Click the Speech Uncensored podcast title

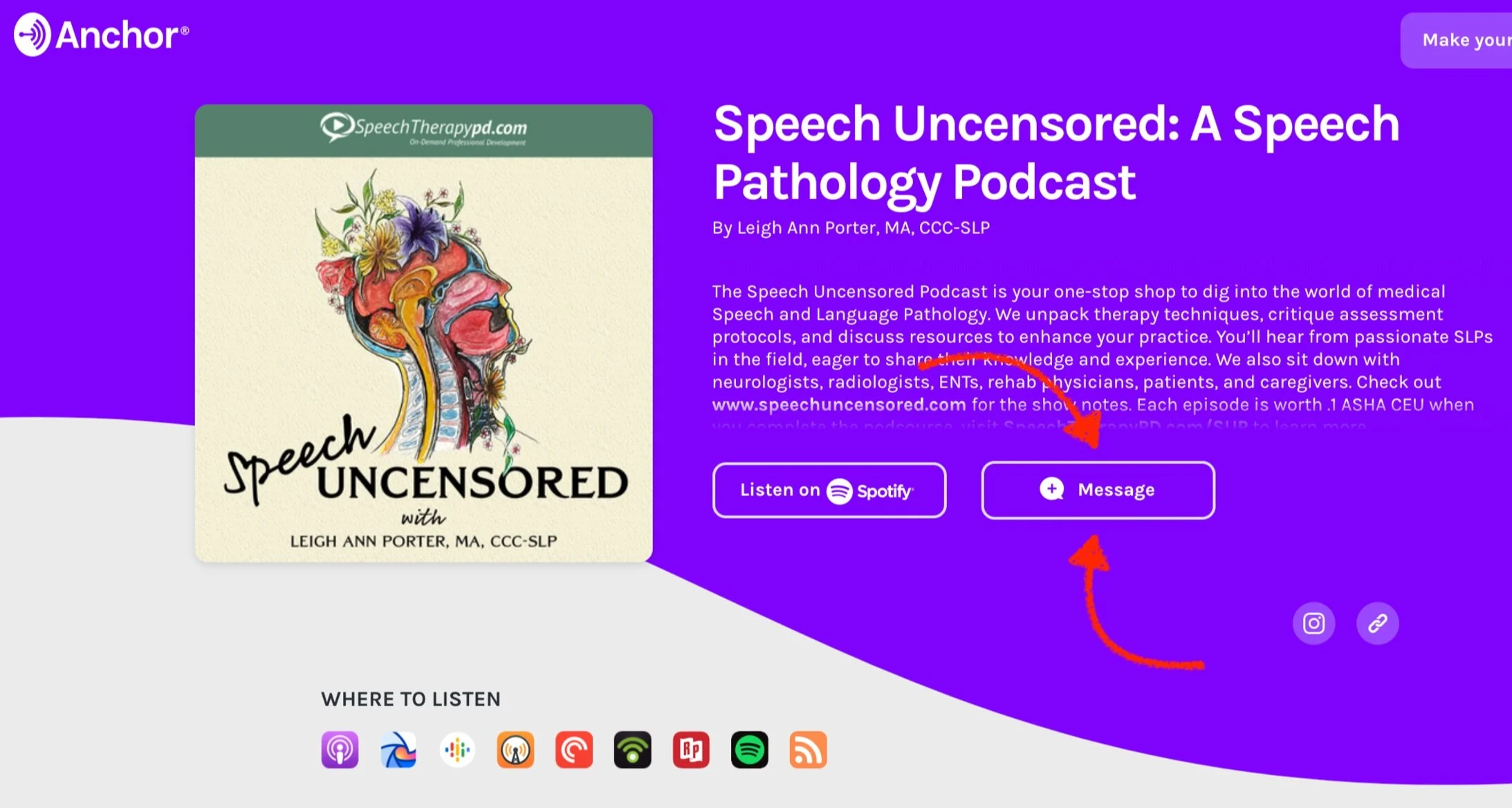tap(1056, 153)
